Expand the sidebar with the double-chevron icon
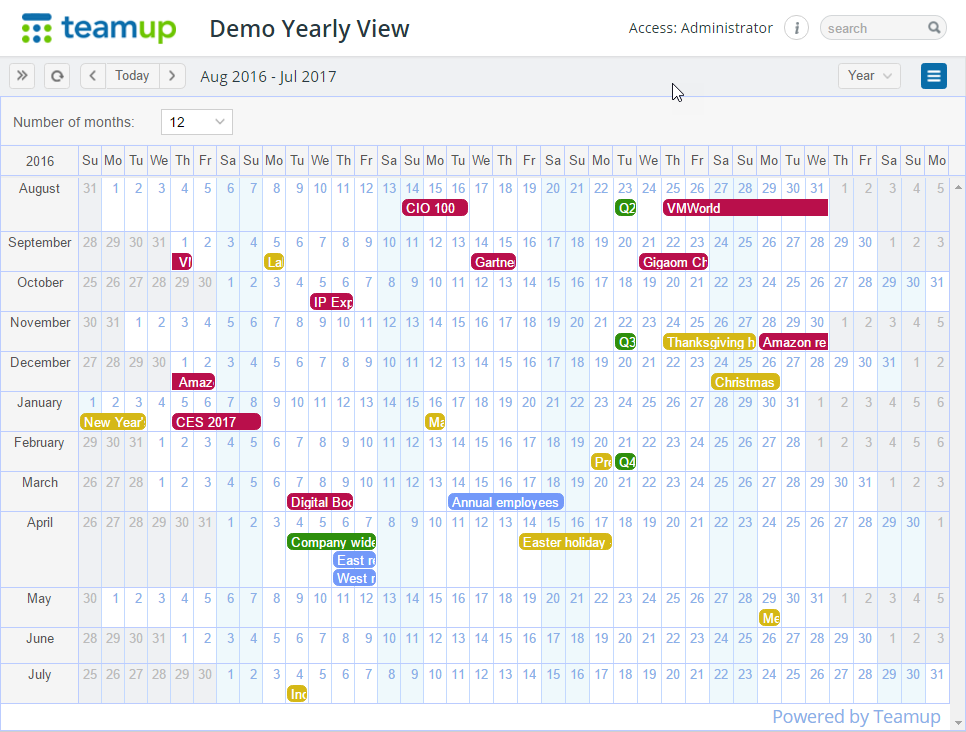 click(21, 75)
